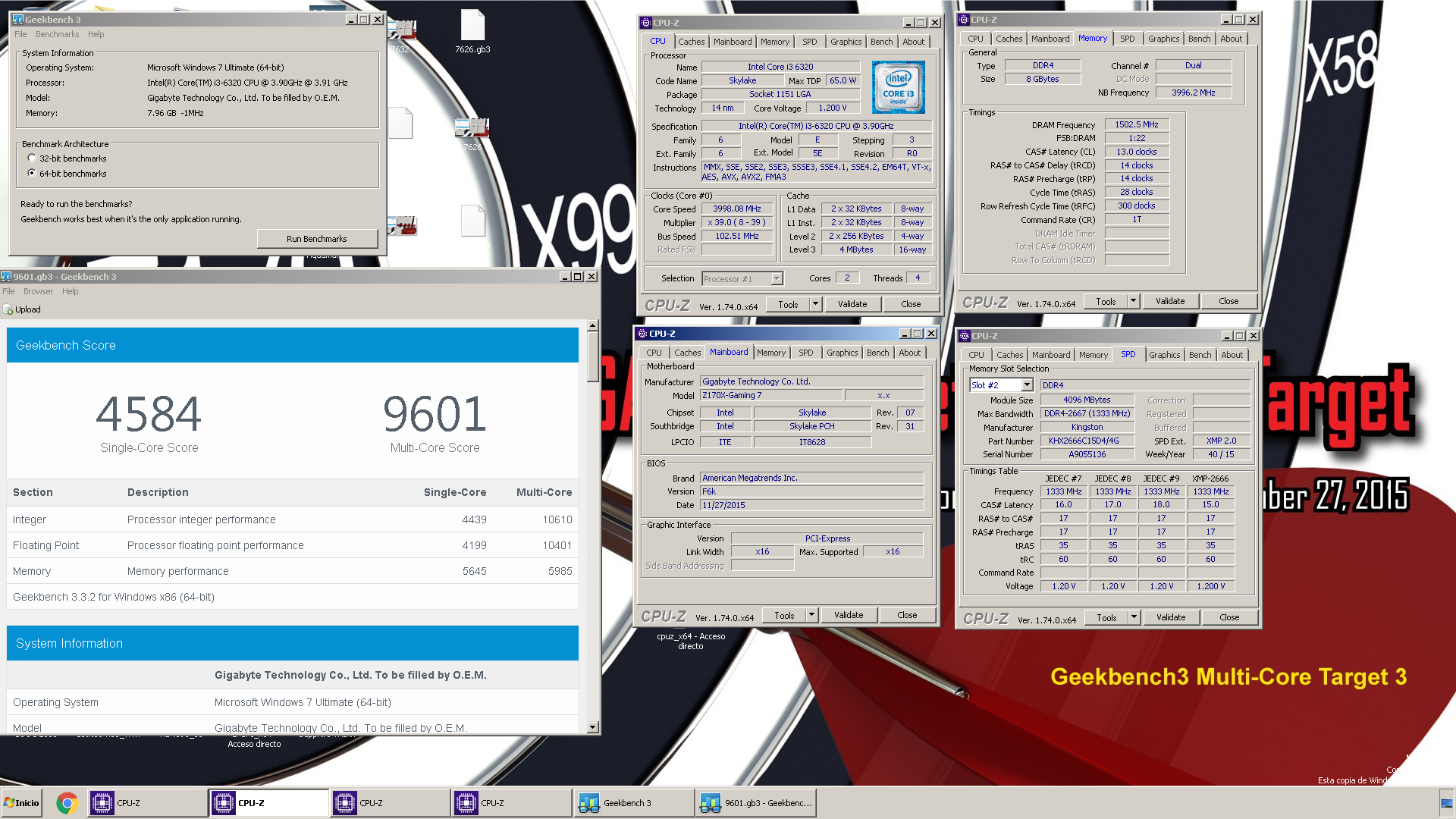Expand Tools dropdown arrow in CPU-Z SPD window
The height and width of the screenshot is (819, 1456).
1134,618
